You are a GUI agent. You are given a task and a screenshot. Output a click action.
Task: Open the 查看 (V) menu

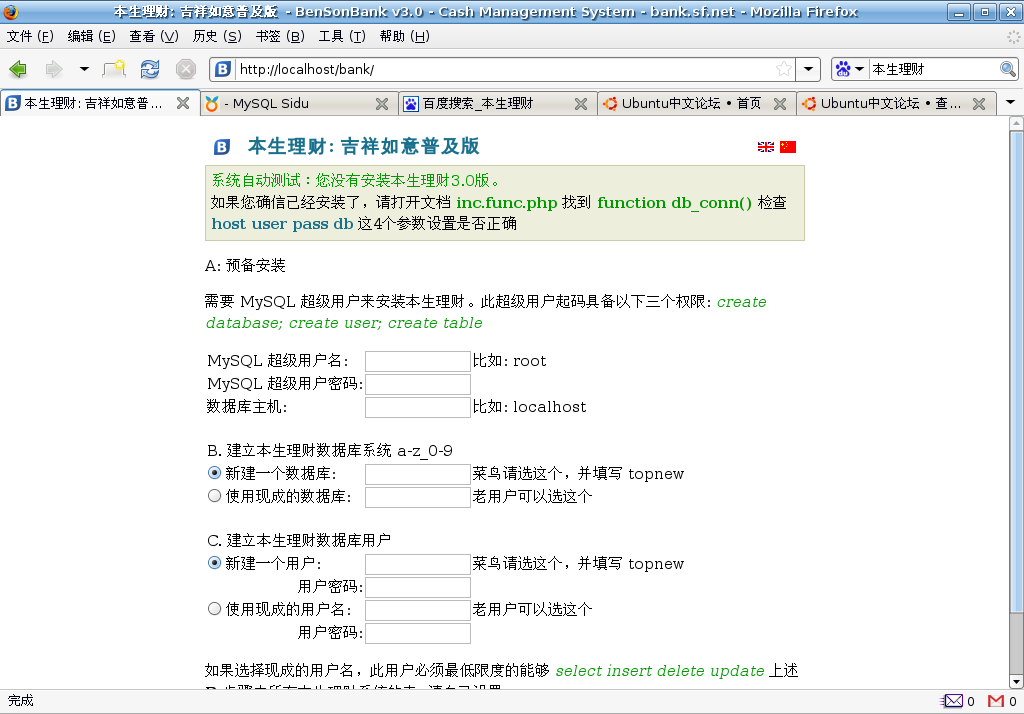153,37
